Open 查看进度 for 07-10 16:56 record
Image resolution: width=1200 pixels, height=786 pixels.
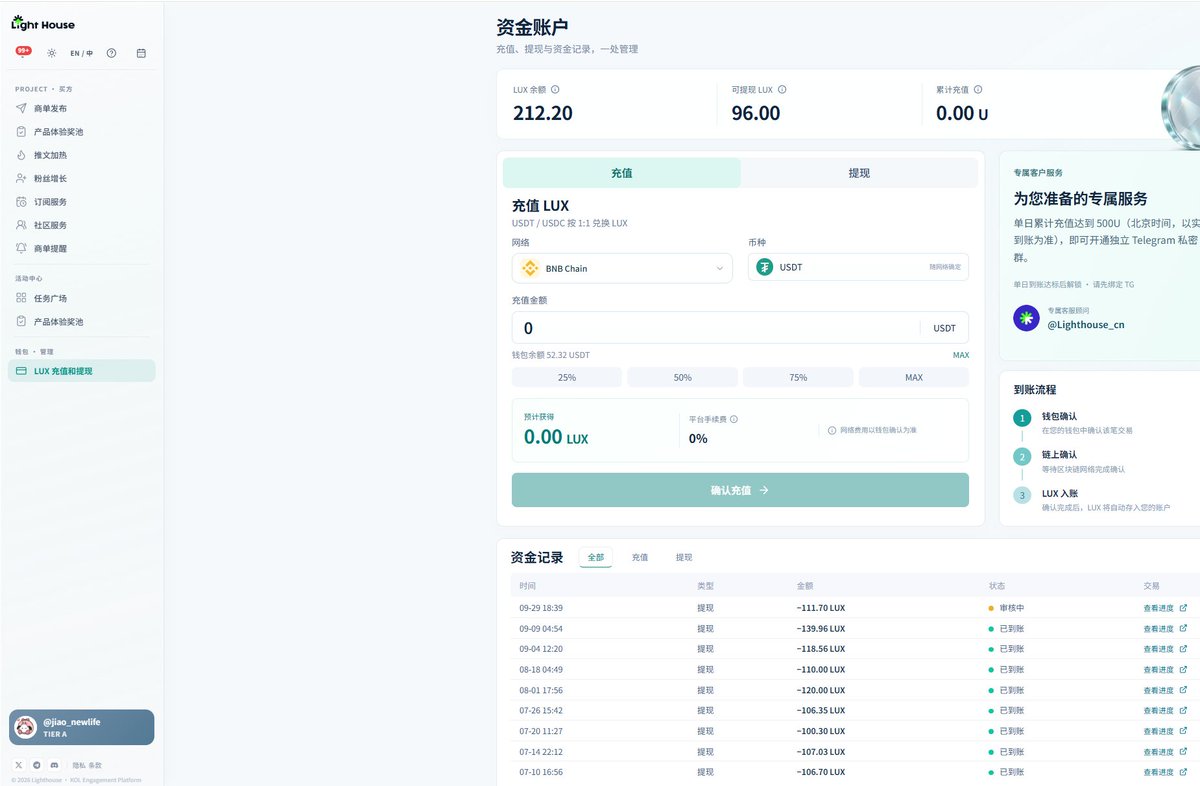1165,772
